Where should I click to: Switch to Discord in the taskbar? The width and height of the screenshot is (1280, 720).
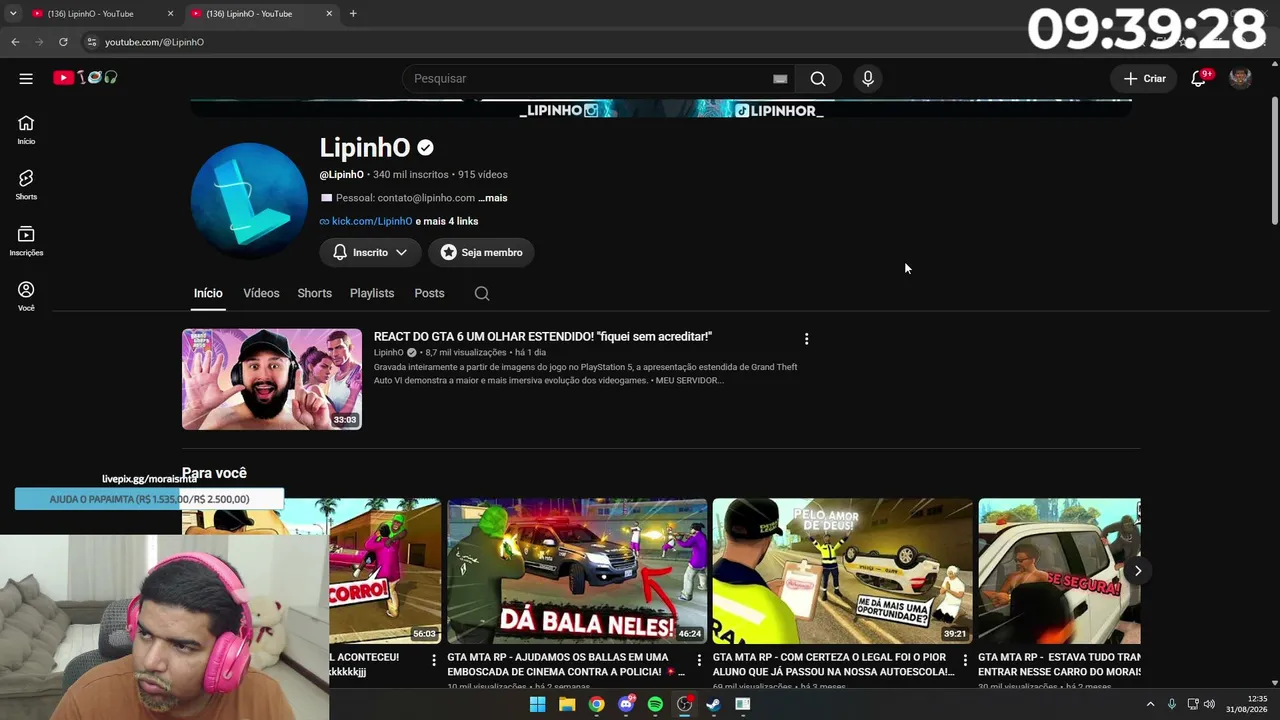tap(626, 704)
